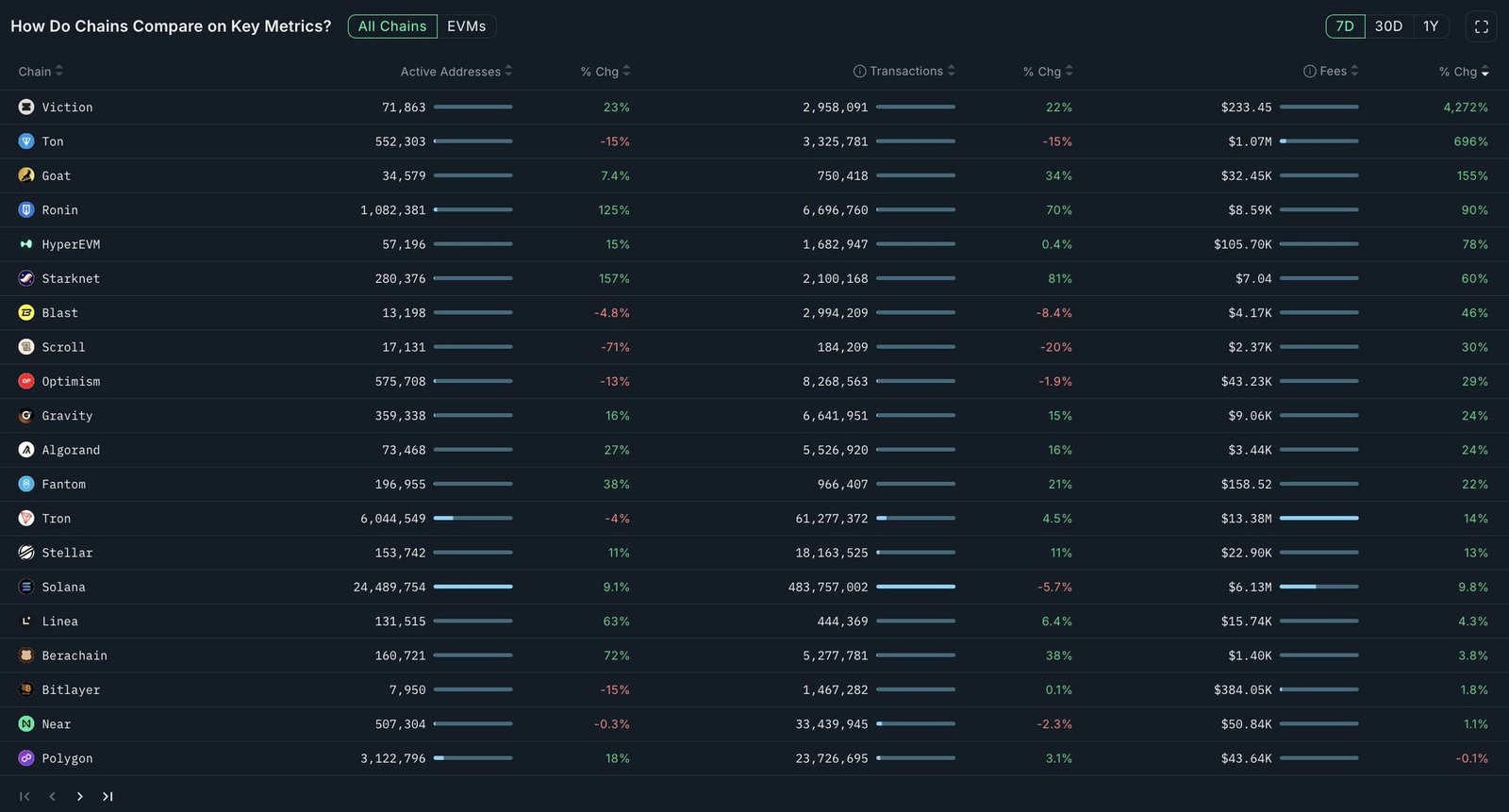Switch to the 30D time range

click(x=1388, y=26)
